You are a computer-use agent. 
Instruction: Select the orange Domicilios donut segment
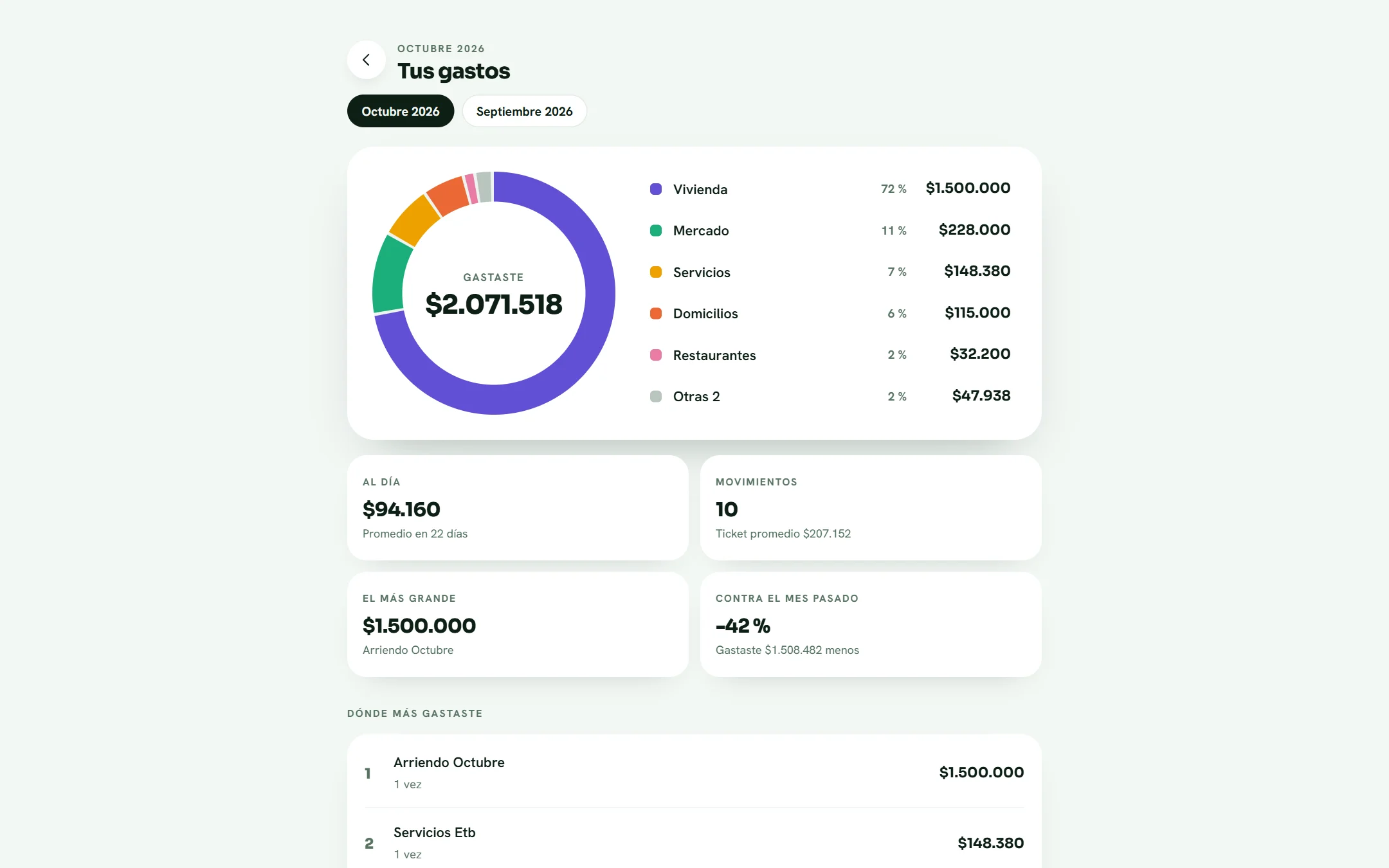point(449,195)
